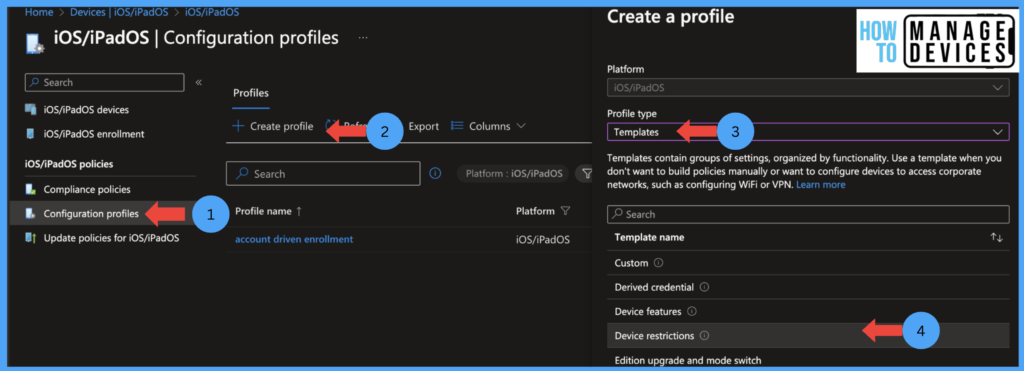Click the Template name sort arrows icon

tap(997, 238)
